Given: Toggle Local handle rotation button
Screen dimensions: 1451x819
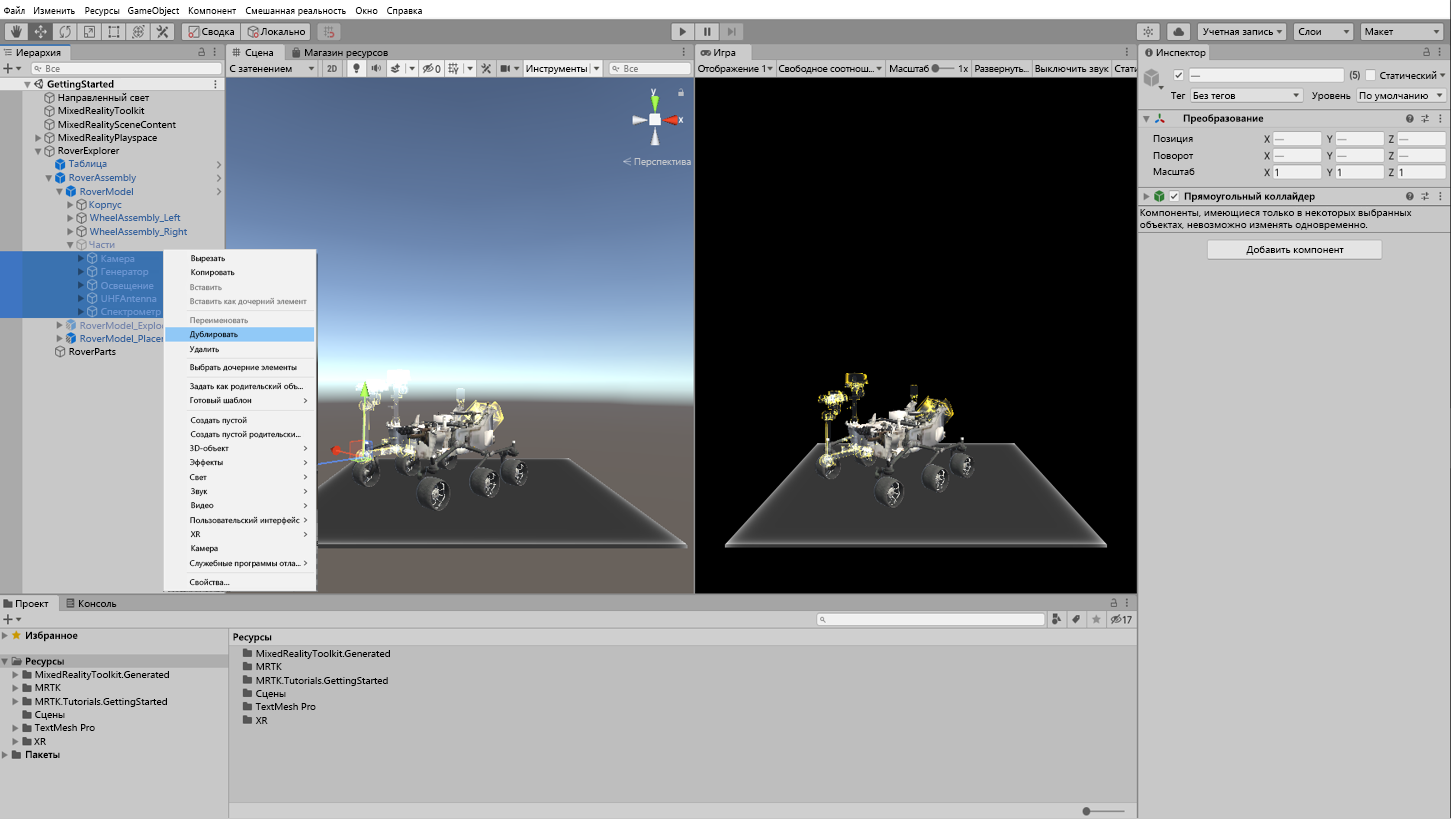Looking at the screenshot, I should tap(276, 32).
